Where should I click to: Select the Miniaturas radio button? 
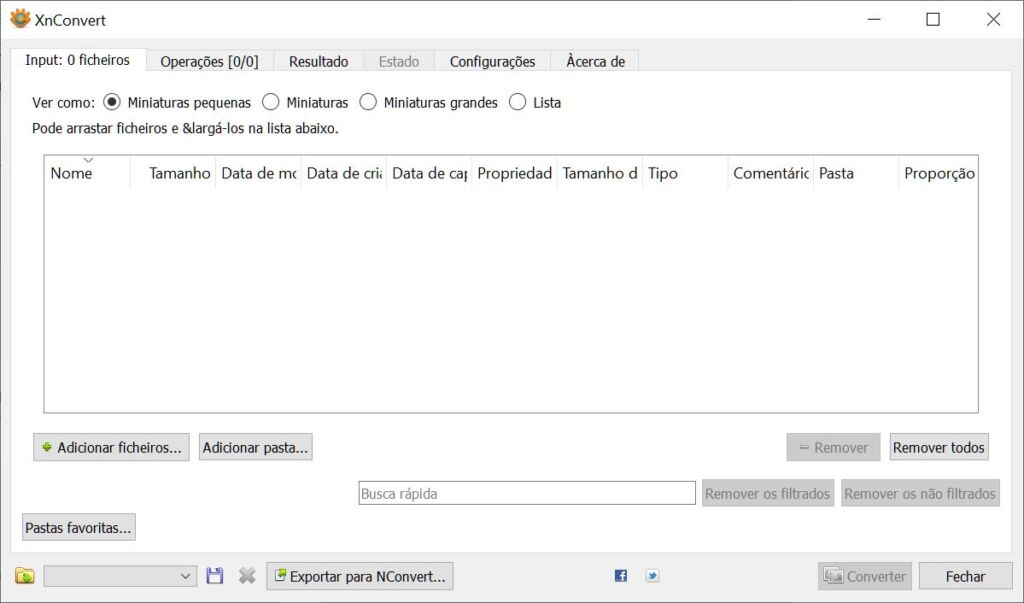click(271, 102)
